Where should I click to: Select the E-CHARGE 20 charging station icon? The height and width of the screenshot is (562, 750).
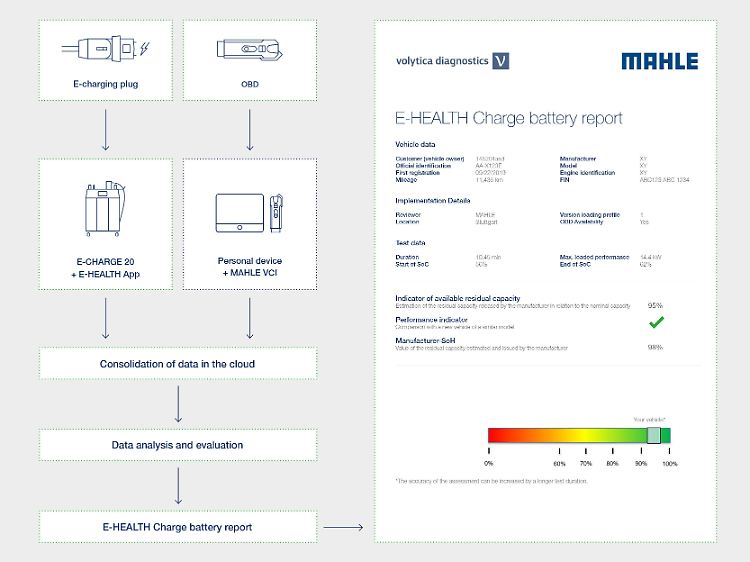pyautogui.click(x=104, y=211)
